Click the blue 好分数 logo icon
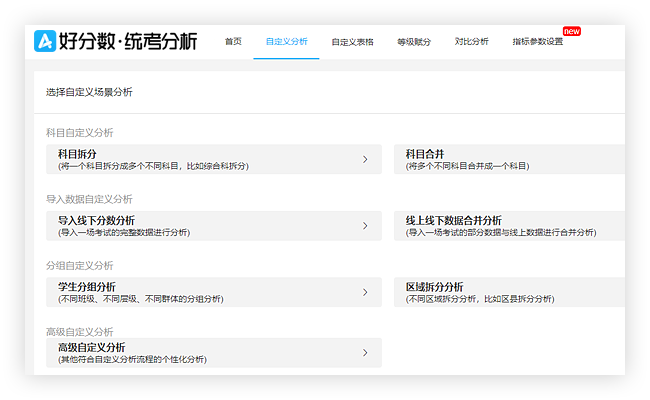The width and height of the screenshot is (650, 400). [x=44, y=41]
